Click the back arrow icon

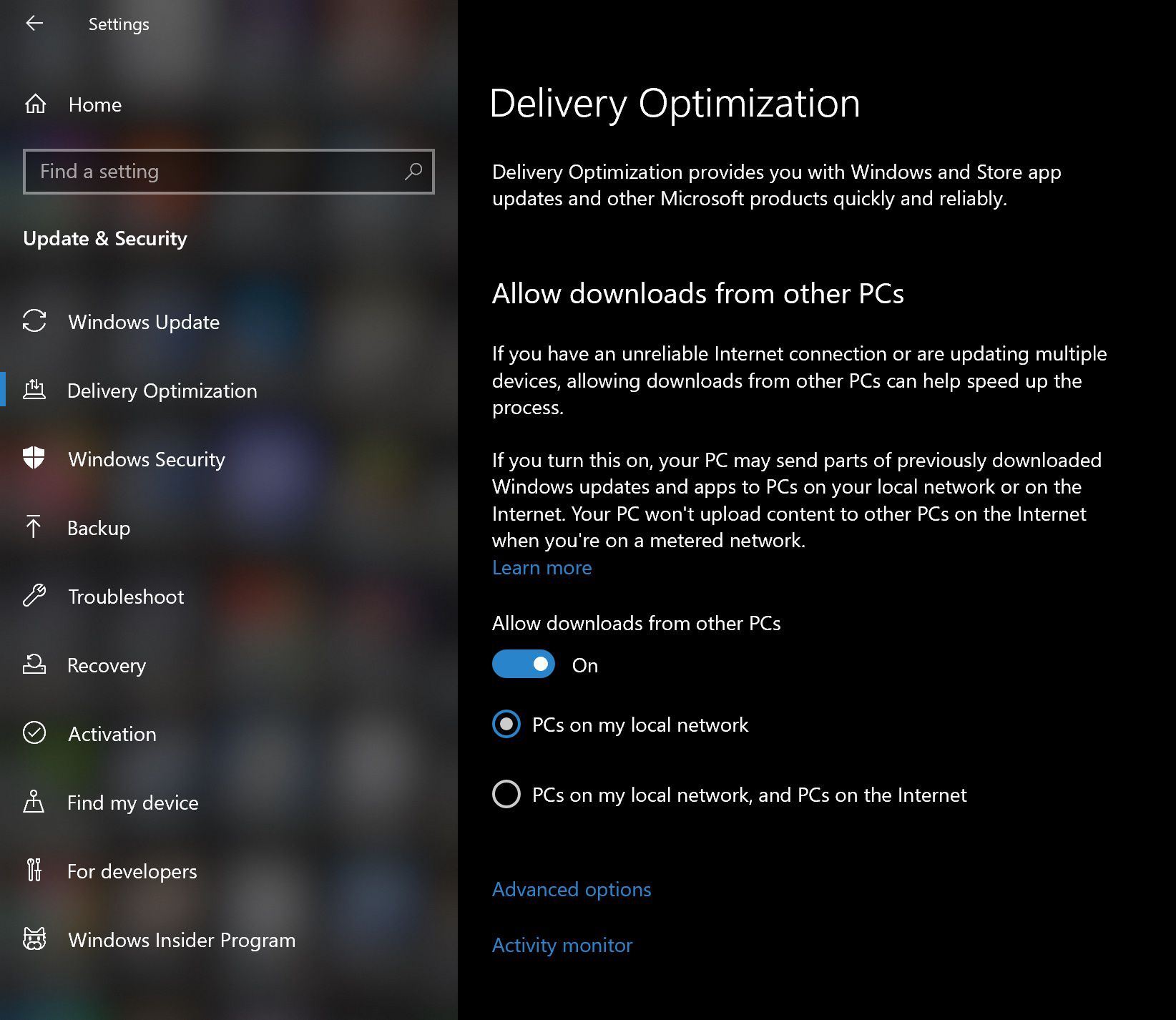coord(34,24)
